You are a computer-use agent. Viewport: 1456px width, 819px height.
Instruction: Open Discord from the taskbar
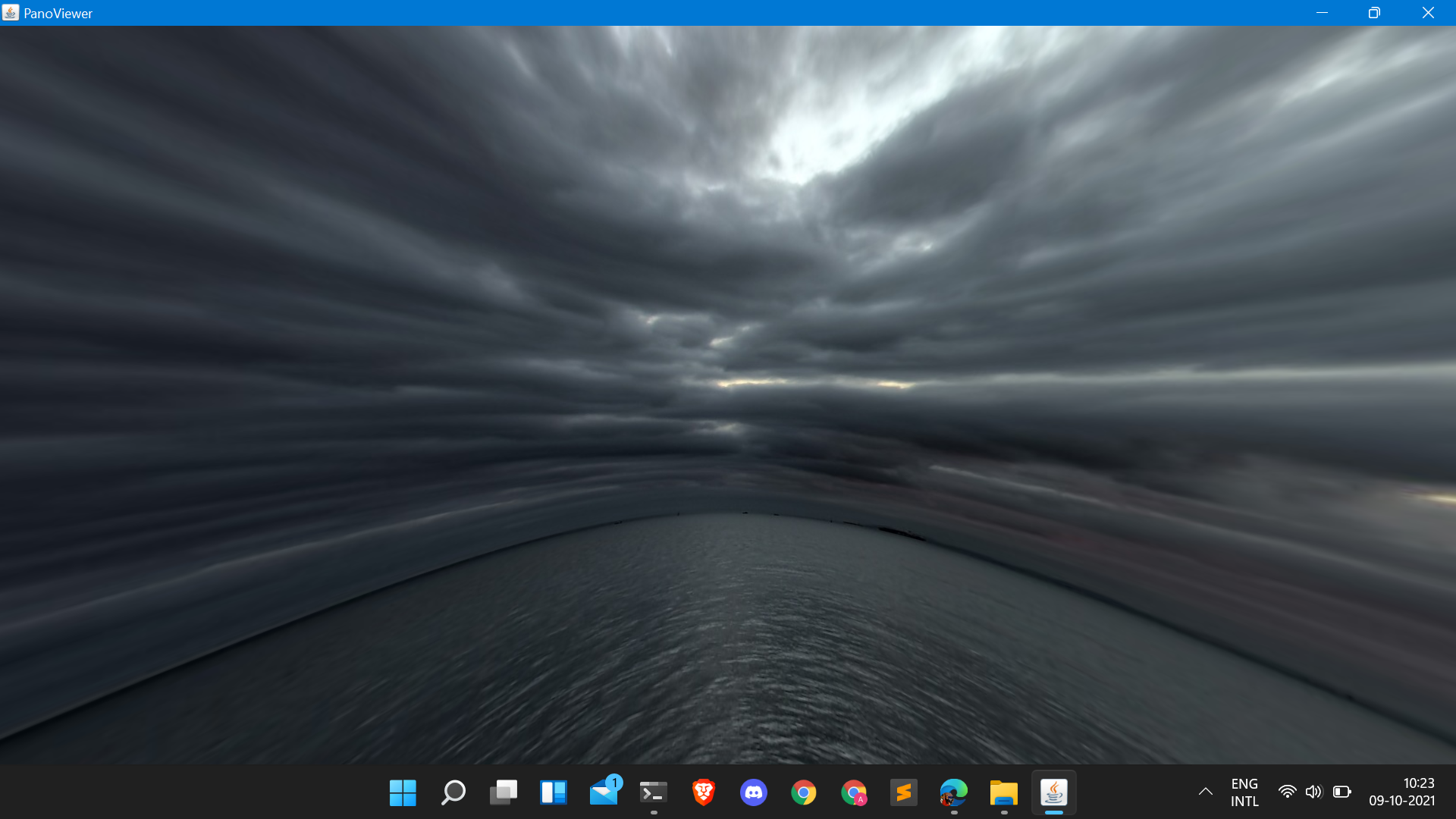[x=754, y=792]
